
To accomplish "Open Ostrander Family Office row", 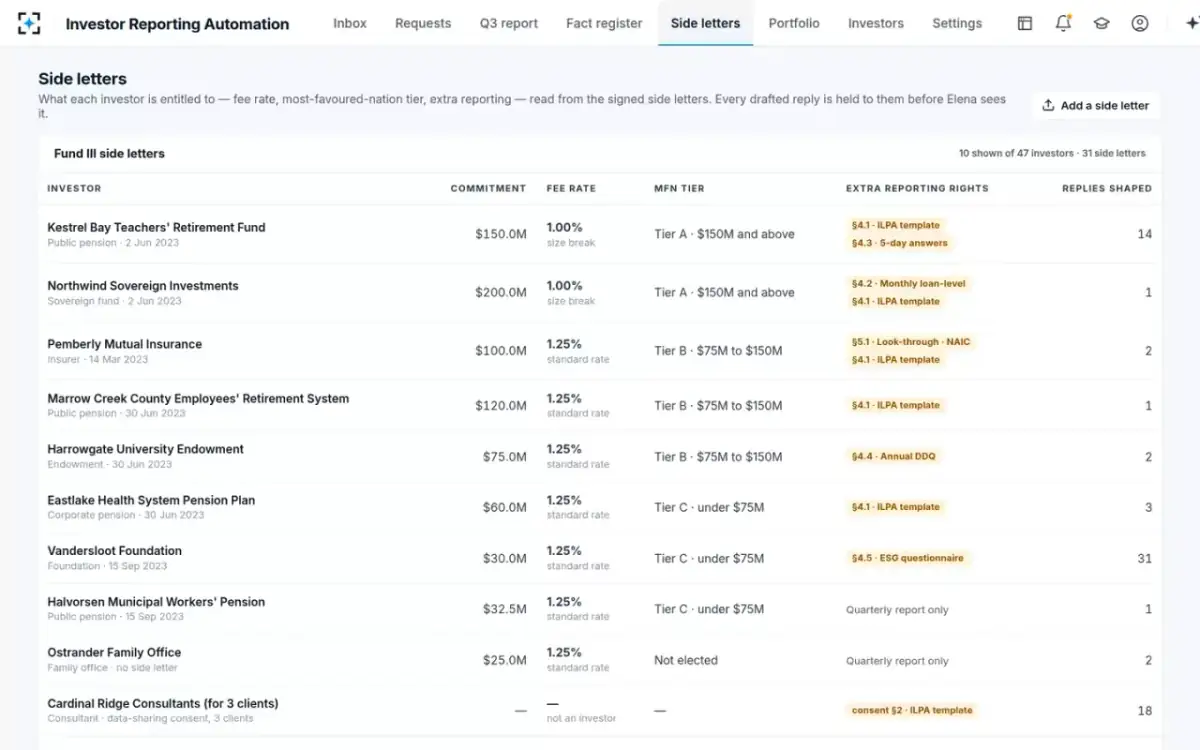I will point(600,660).
